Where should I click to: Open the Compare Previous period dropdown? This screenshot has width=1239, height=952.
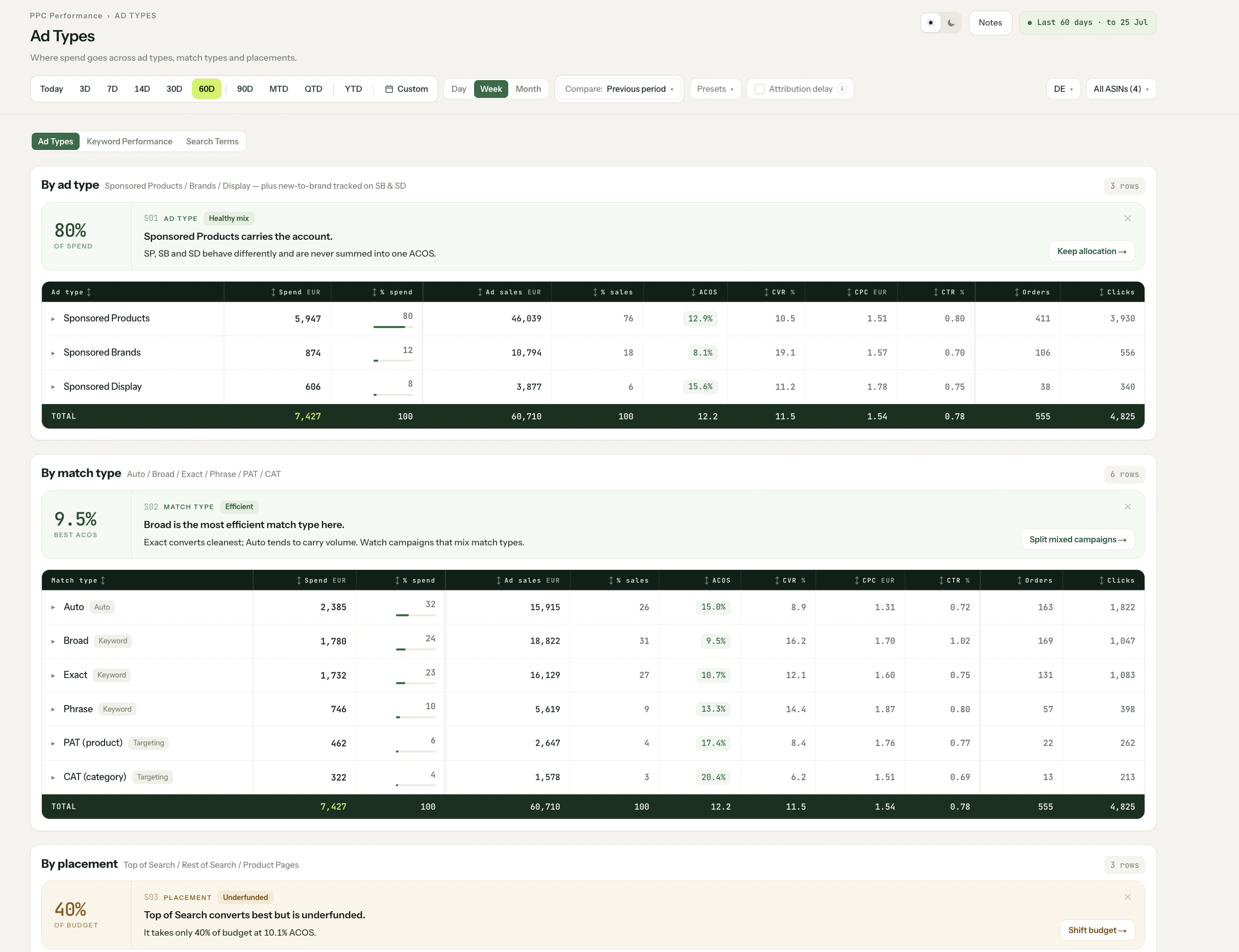(x=619, y=89)
